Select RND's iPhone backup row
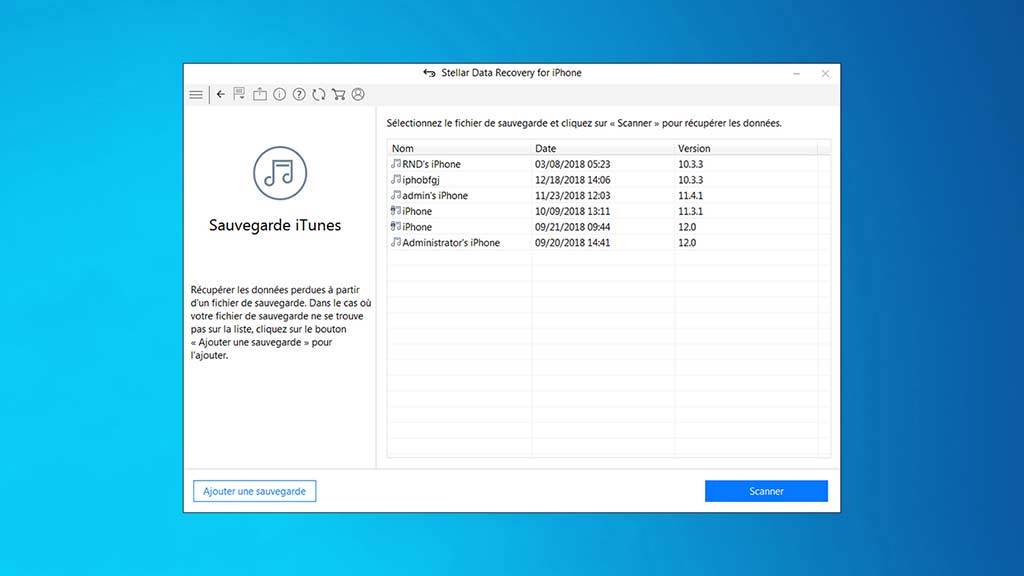 coord(431,164)
